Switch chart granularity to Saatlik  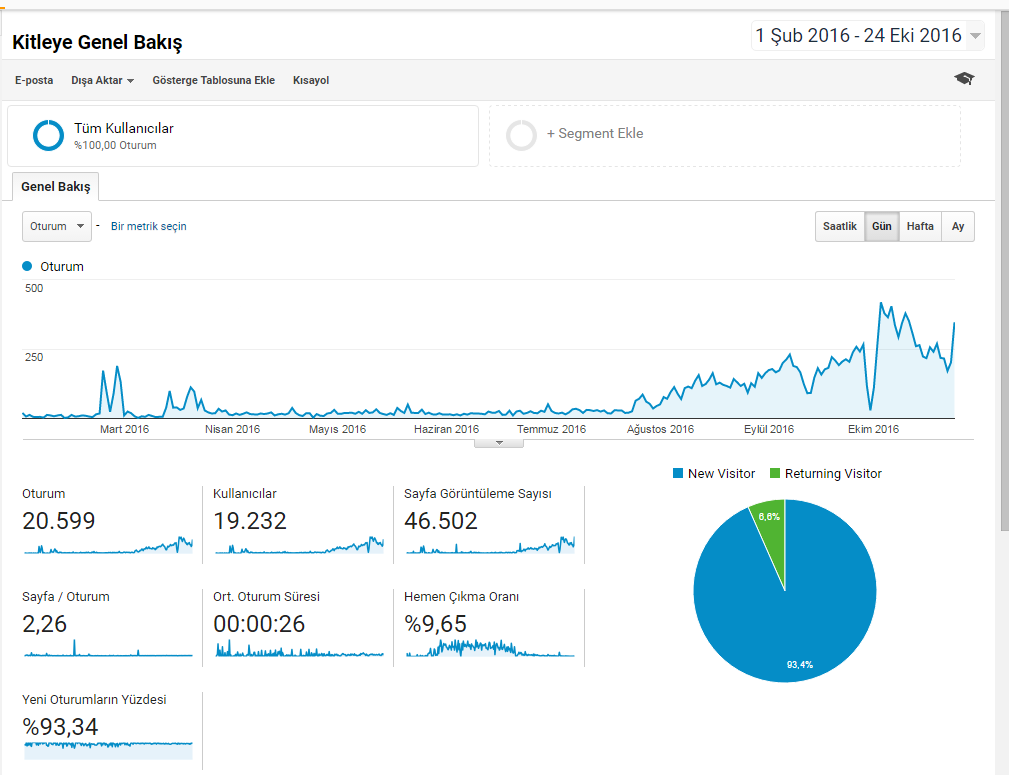840,227
